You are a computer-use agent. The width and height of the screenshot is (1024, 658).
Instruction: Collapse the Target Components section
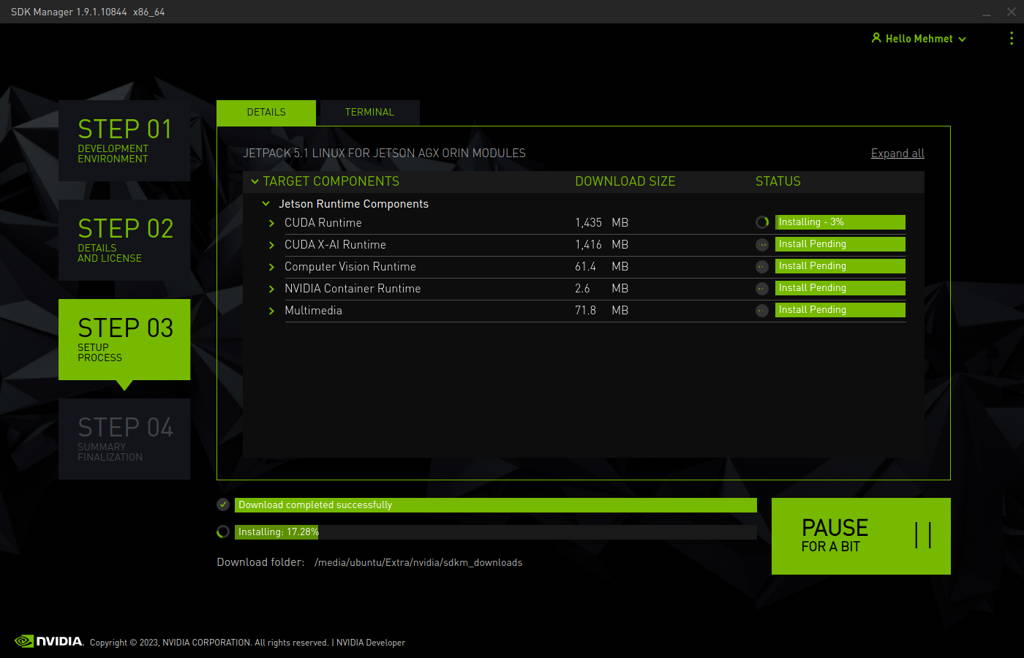(255, 181)
